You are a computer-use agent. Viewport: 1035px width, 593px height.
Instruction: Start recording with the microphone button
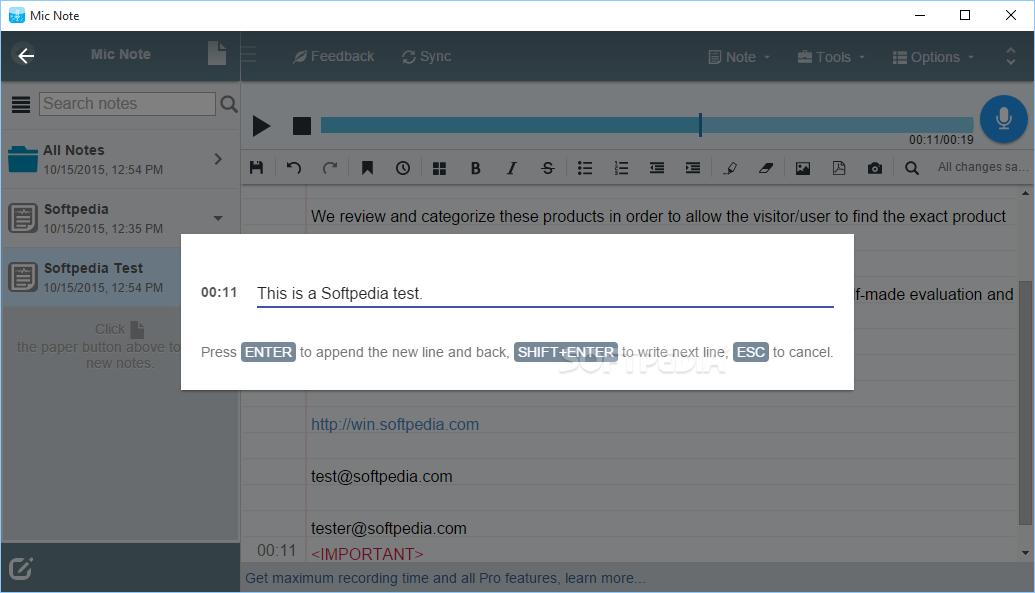tap(1003, 119)
